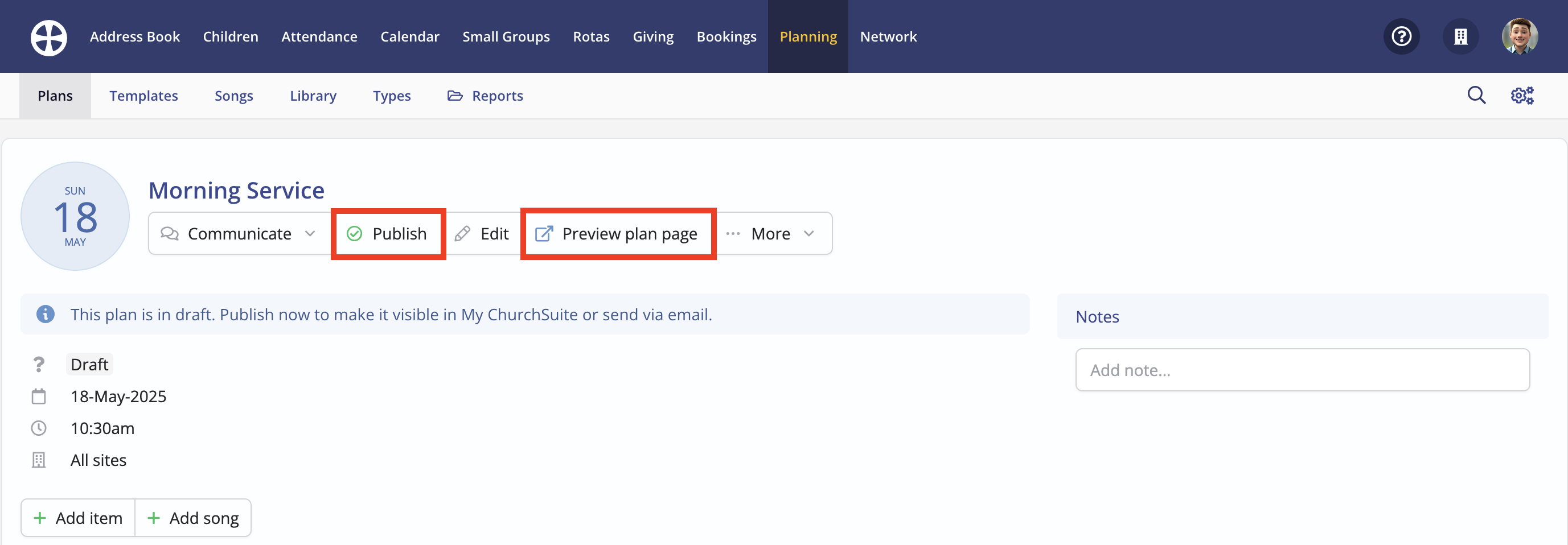This screenshot has height=545, width=1568.
Task: Click the Draft status label
Action: click(89, 364)
